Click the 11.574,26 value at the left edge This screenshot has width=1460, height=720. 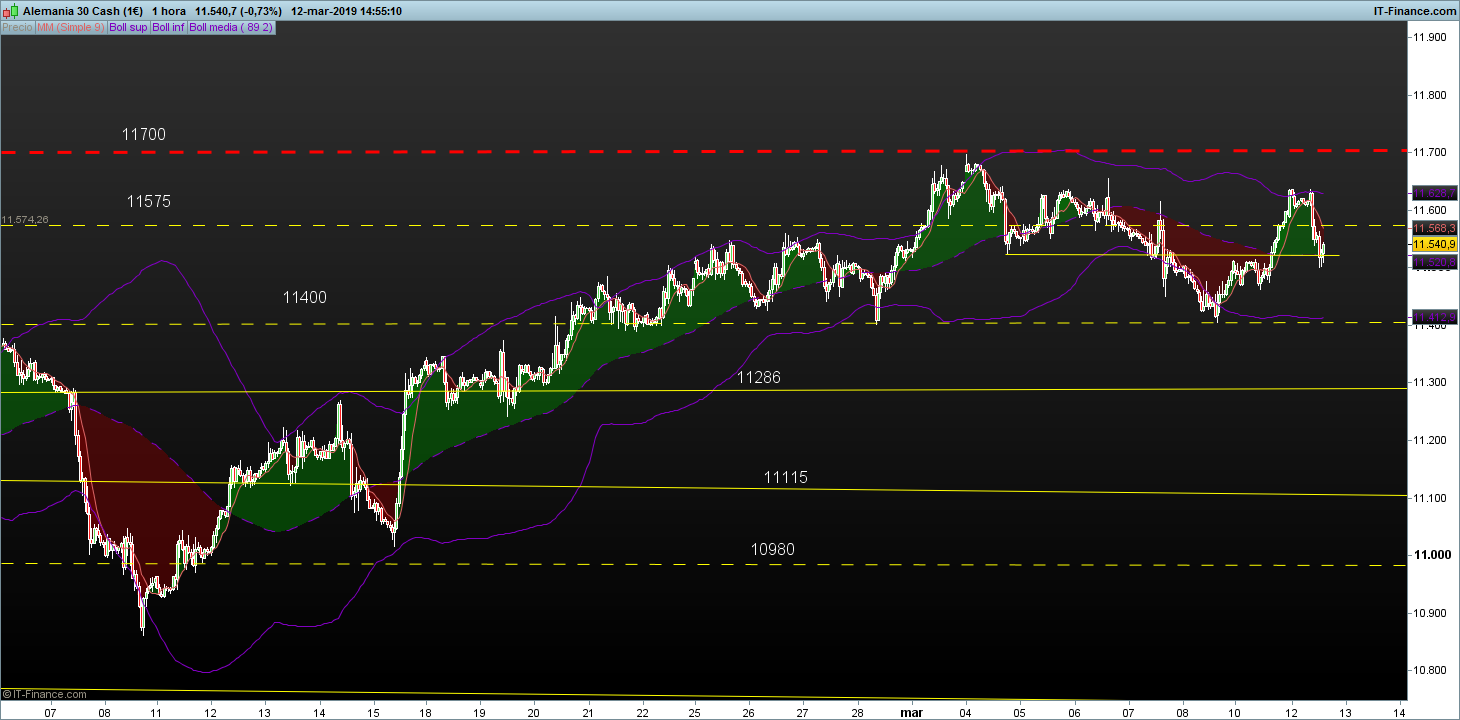(x=24, y=220)
